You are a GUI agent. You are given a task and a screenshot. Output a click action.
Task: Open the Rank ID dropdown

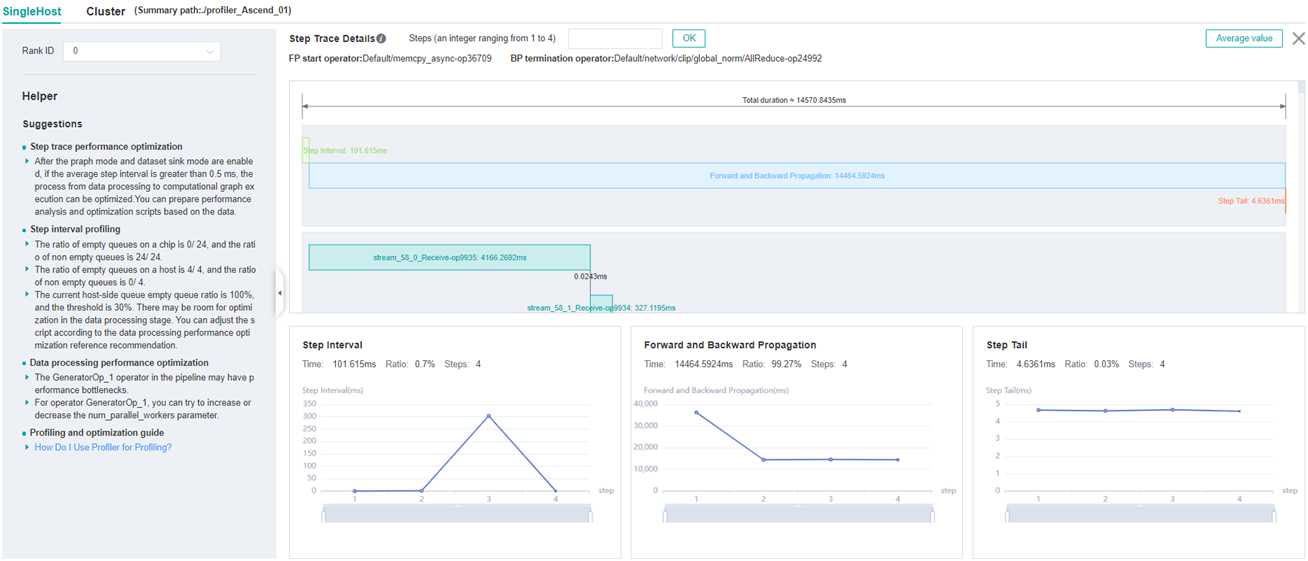coord(141,51)
